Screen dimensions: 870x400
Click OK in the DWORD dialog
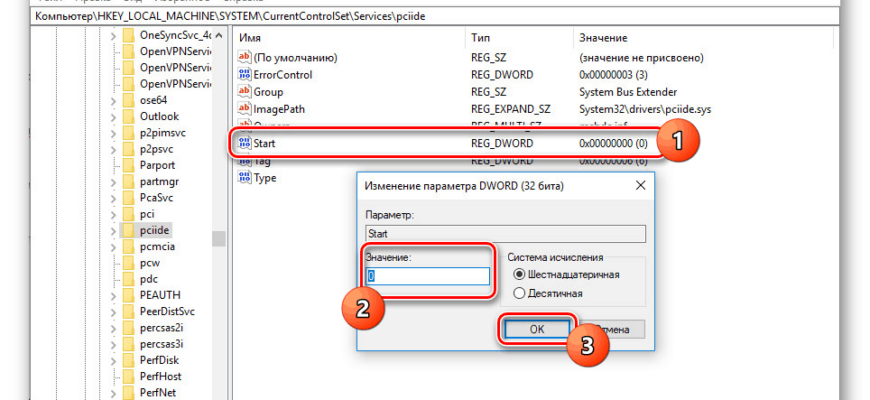pos(537,329)
